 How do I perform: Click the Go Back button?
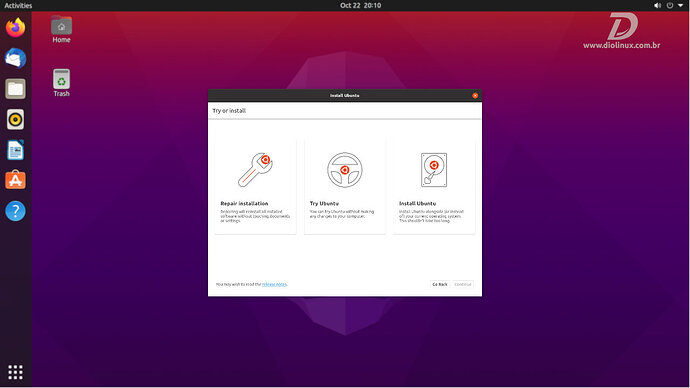(x=440, y=284)
